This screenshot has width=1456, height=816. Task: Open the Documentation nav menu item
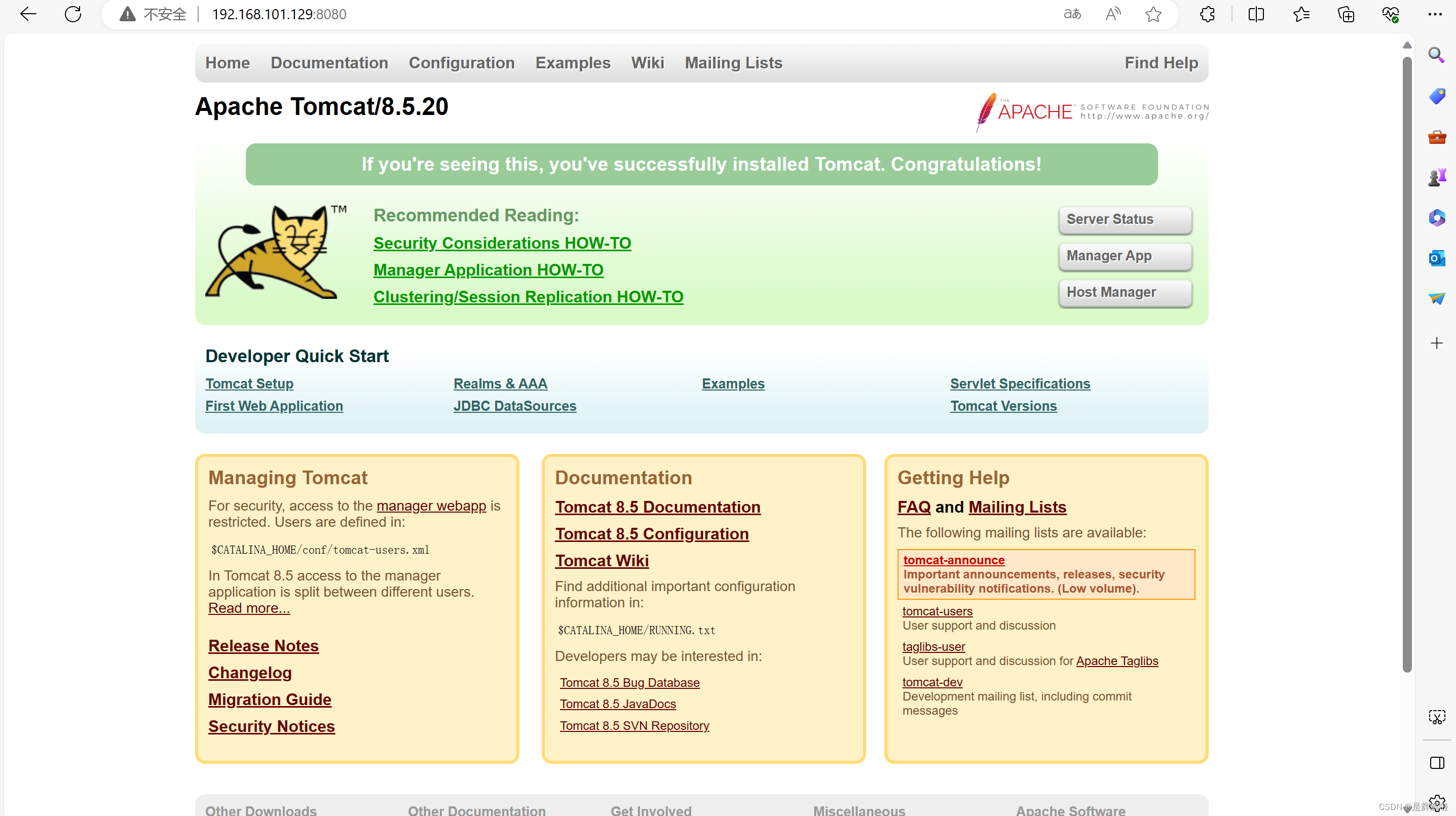[x=329, y=63]
